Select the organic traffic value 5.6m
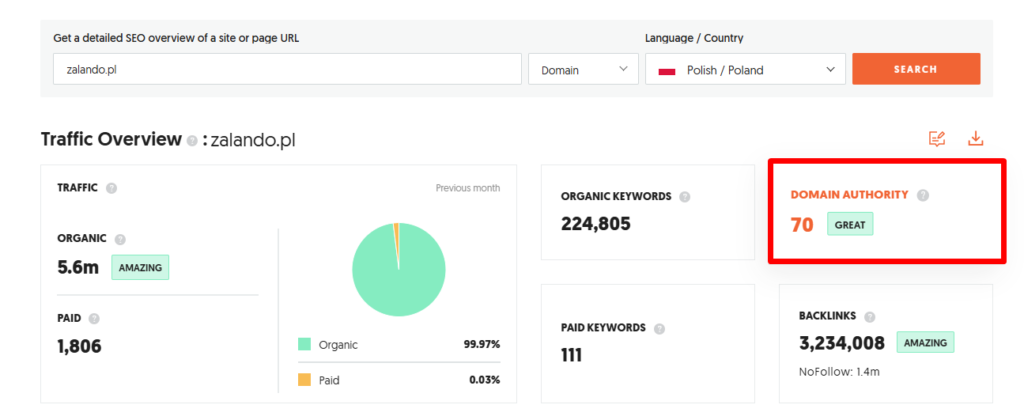 click(78, 267)
